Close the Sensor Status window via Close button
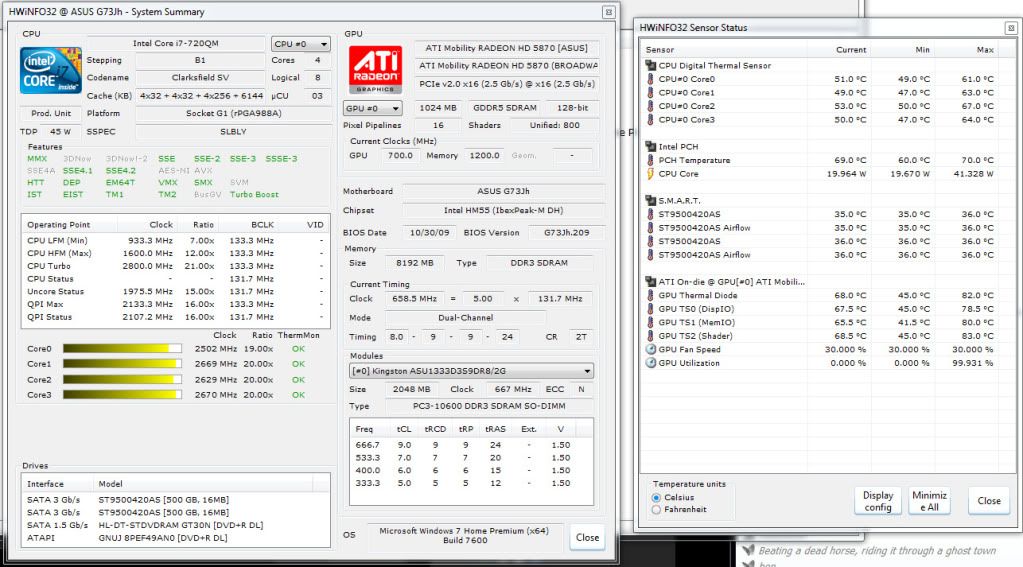 tap(989, 501)
